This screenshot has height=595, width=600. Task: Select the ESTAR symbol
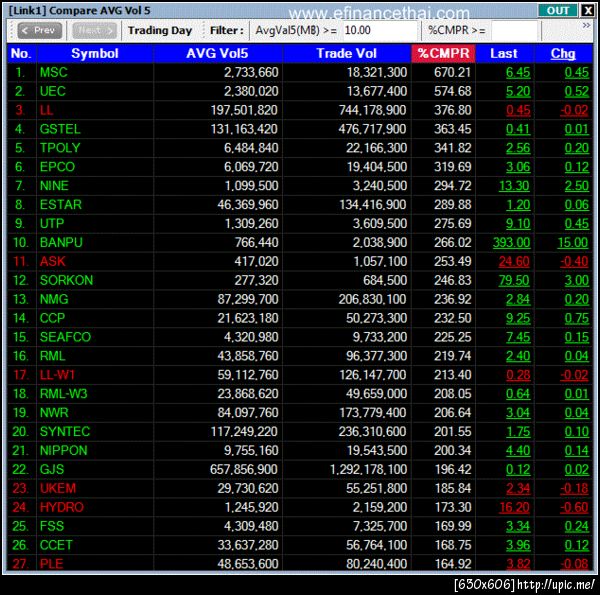point(61,205)
